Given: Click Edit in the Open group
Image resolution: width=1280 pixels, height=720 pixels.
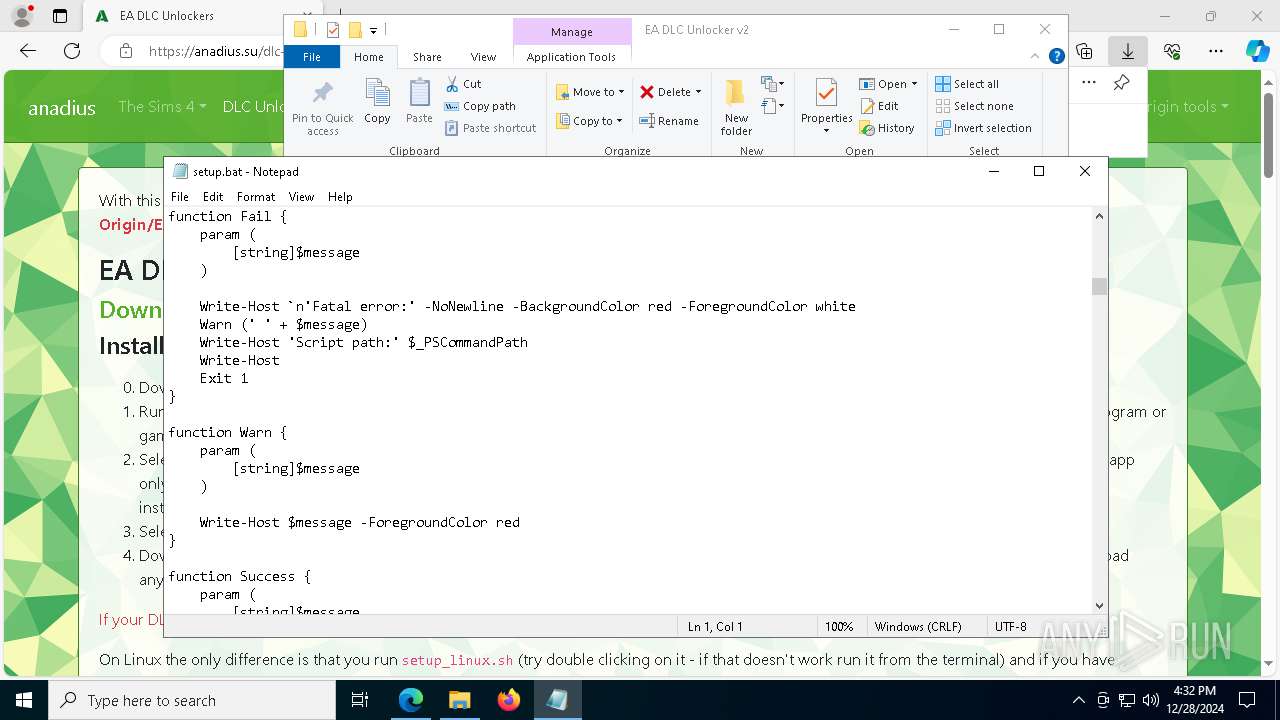Looking at the screenshot, I should pyautogui.click(x=879, y=106).
